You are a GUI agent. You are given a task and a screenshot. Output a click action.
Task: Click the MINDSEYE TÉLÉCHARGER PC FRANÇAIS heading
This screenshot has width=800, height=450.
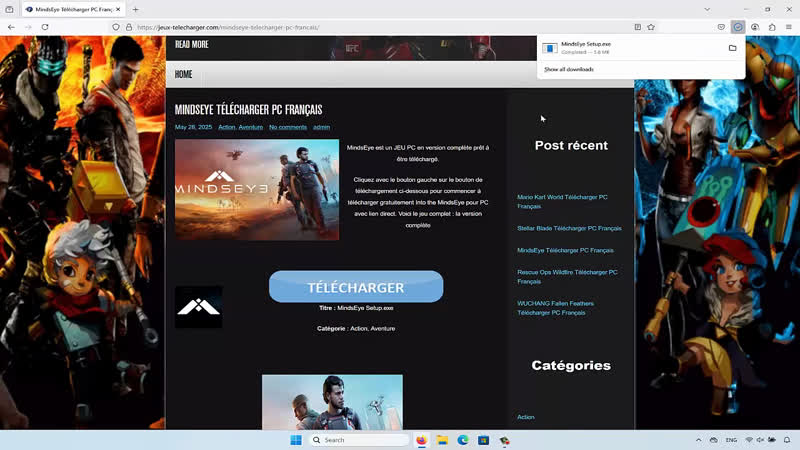[248, 109]
